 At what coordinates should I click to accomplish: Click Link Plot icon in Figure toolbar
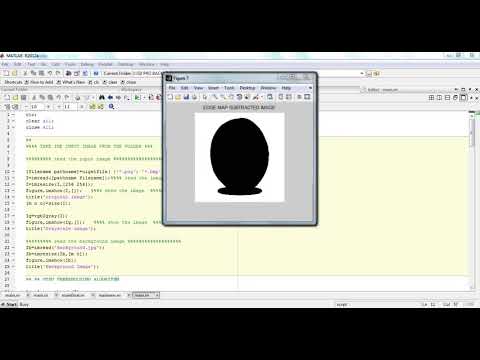270,97
